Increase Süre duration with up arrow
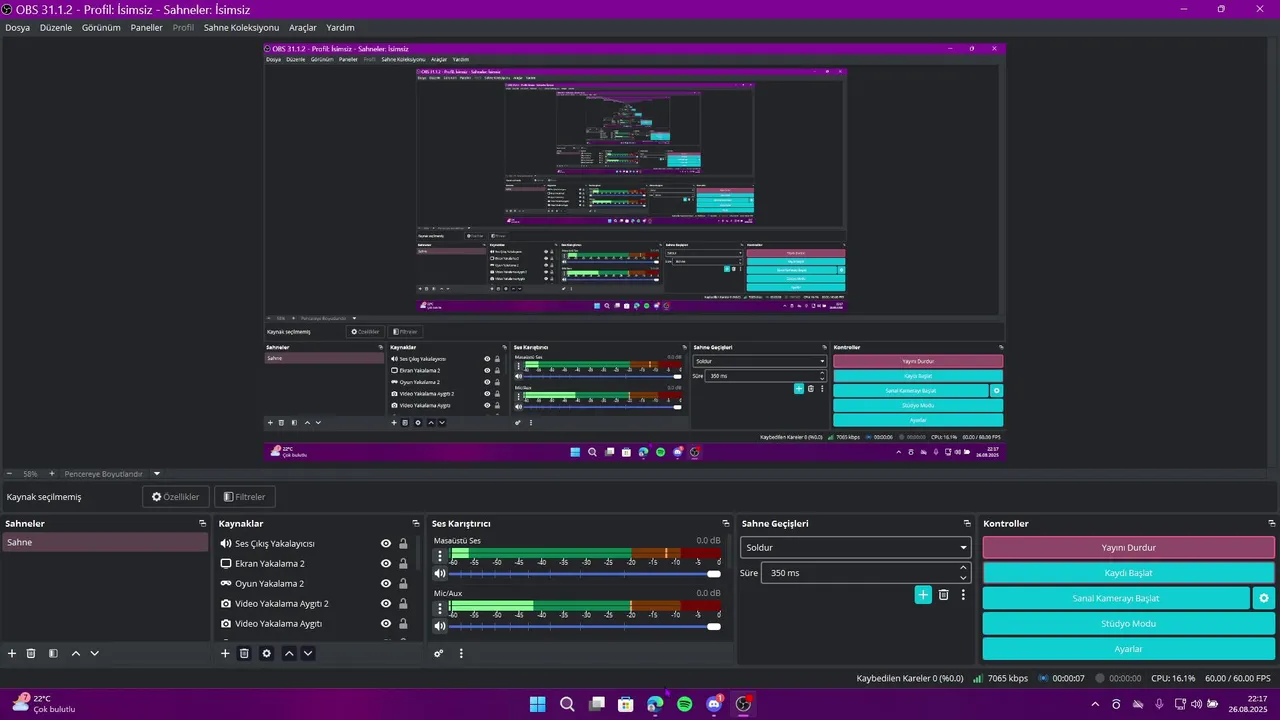1280x720 pixels. coord(963,568)
